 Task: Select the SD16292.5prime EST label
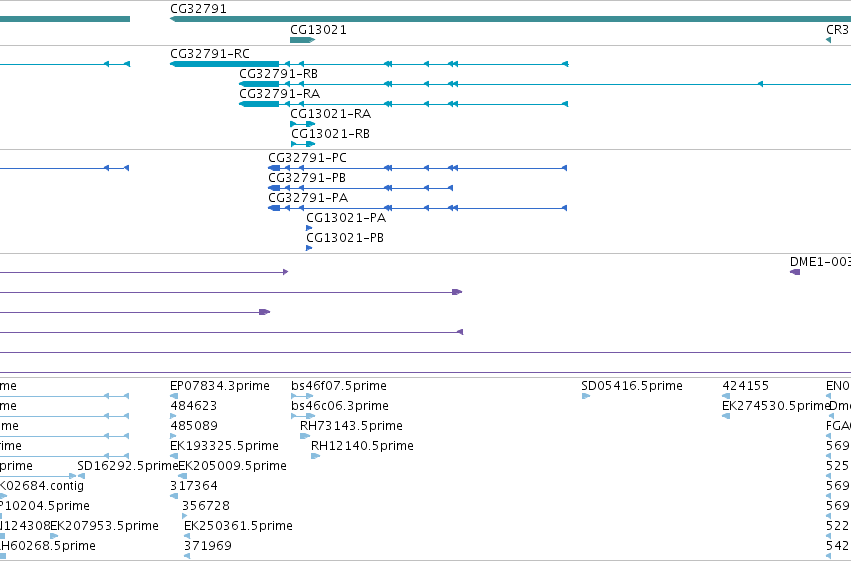(x=128, y=466)
